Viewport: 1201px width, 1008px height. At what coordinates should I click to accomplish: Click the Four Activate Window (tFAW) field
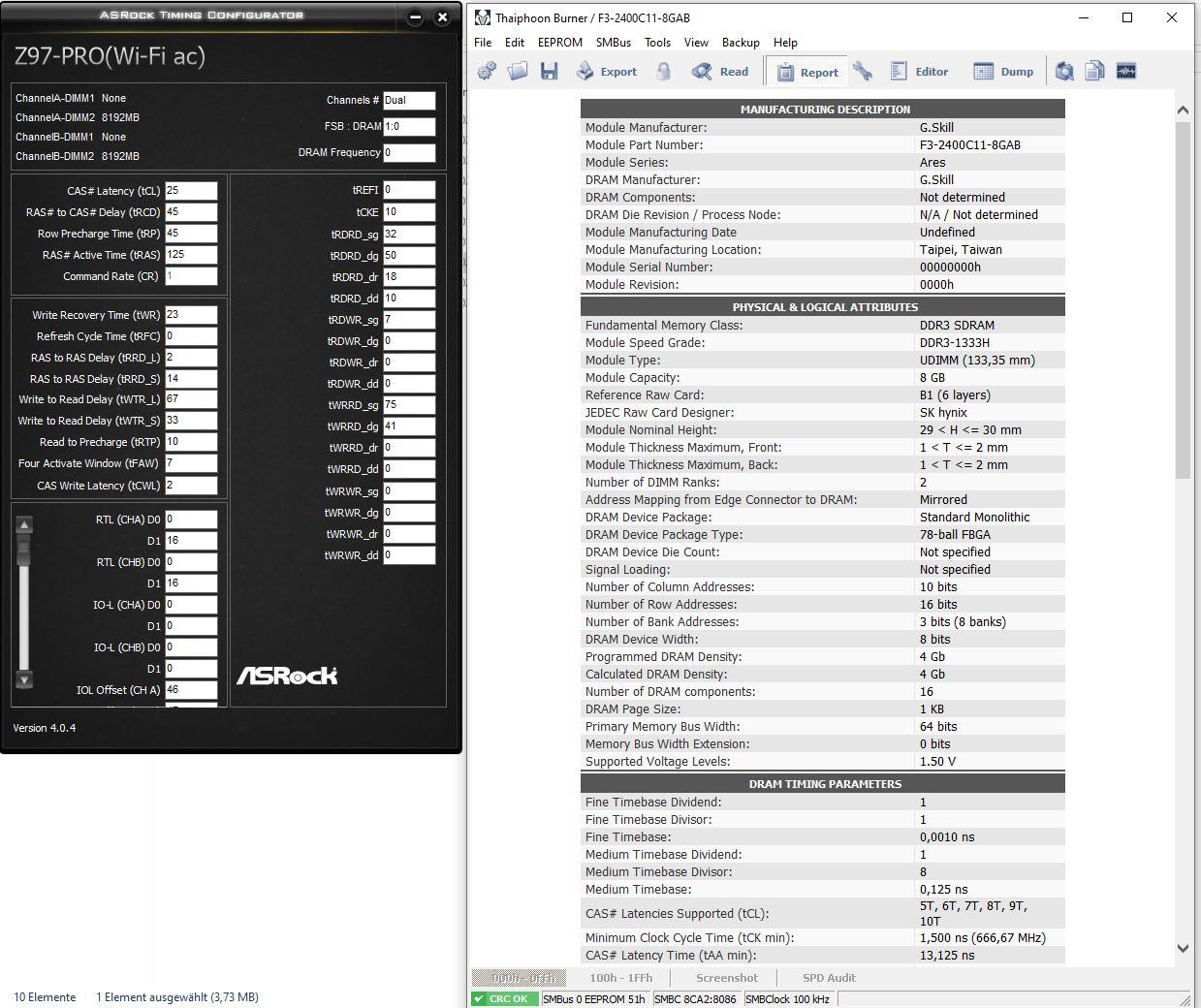coord(191,463)
